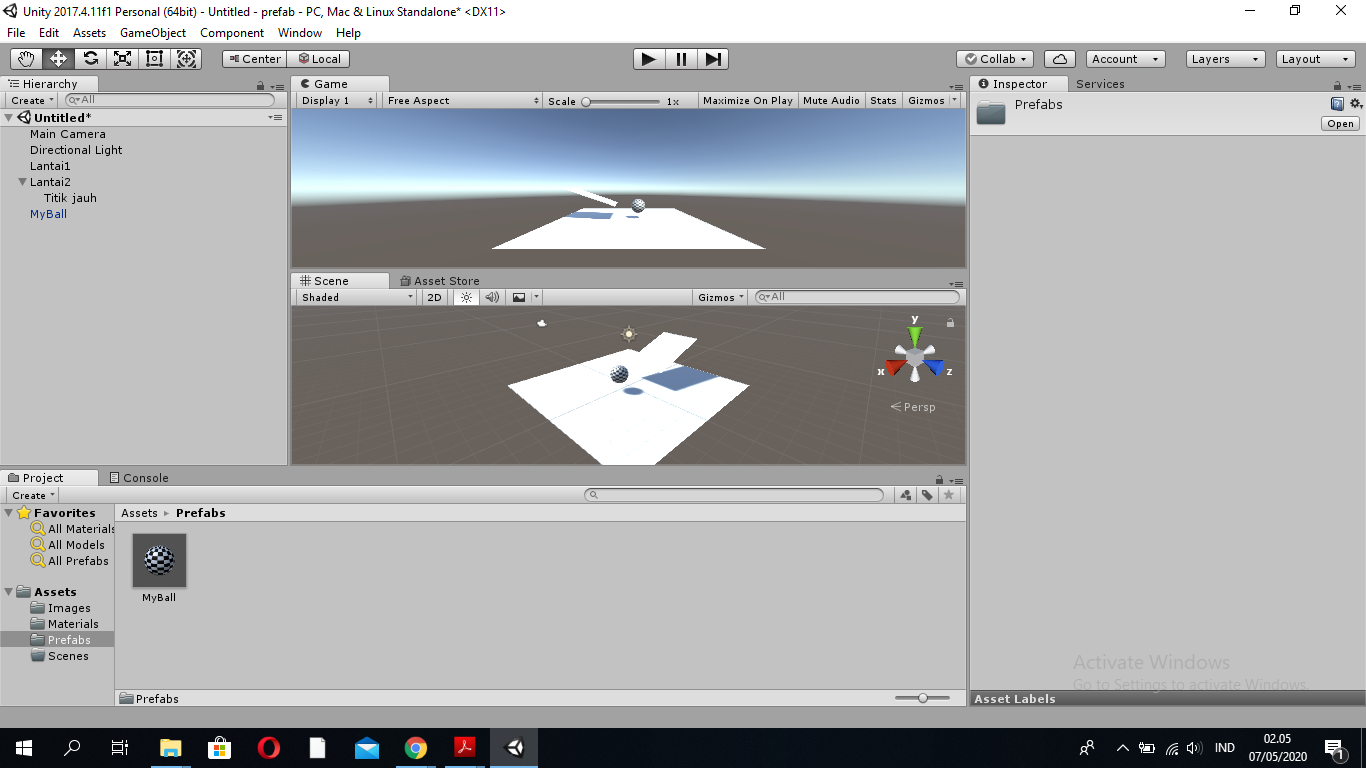Click Assets in the breadcrumb path
Image resolution: width=1366 pixels, height=768 pixels.
click(x=139, y=513)
